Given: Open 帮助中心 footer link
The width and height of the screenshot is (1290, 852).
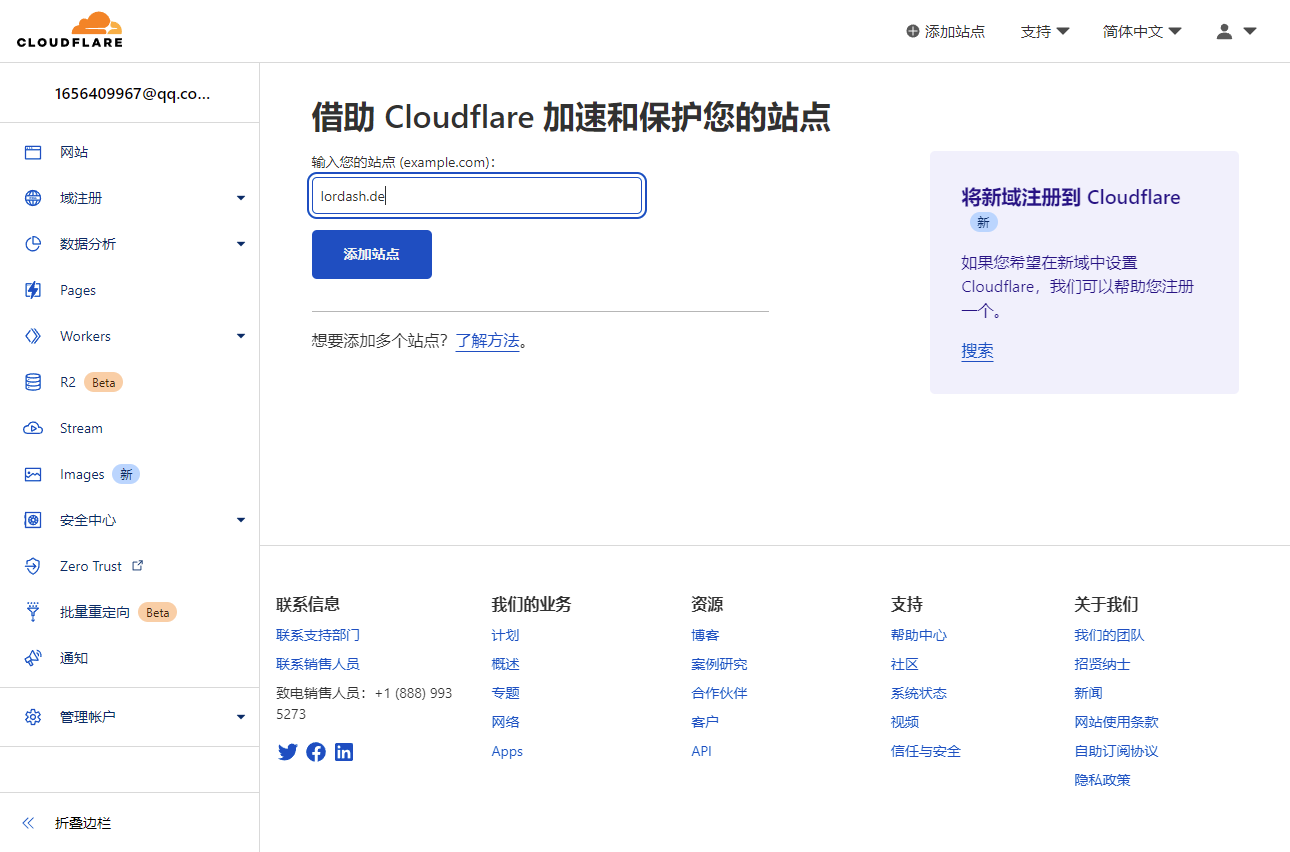Looking at the screenshot, I should point(919,635).
